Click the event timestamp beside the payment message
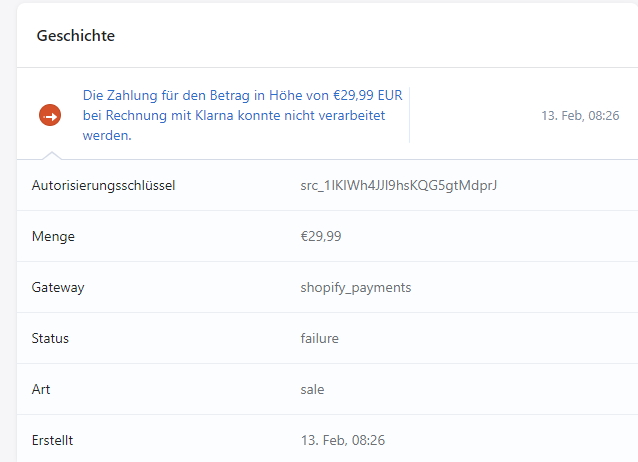The height and width of the screenshot is (462, 638). (581, 115)
